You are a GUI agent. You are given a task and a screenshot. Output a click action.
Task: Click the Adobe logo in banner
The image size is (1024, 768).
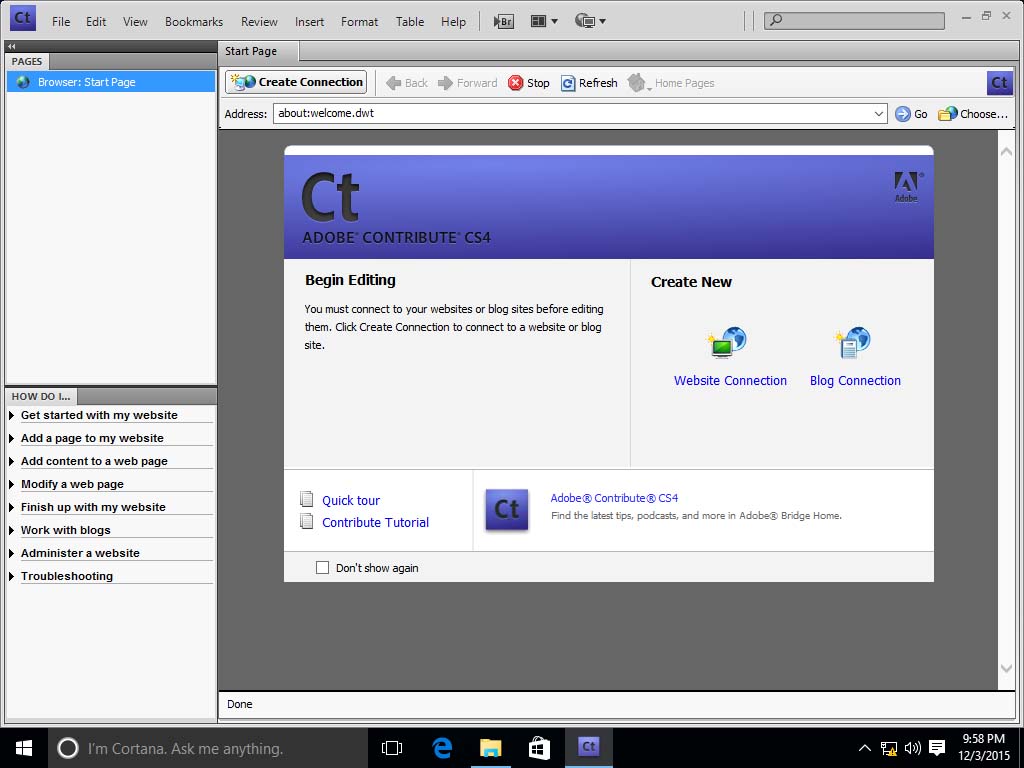point(906,187)
